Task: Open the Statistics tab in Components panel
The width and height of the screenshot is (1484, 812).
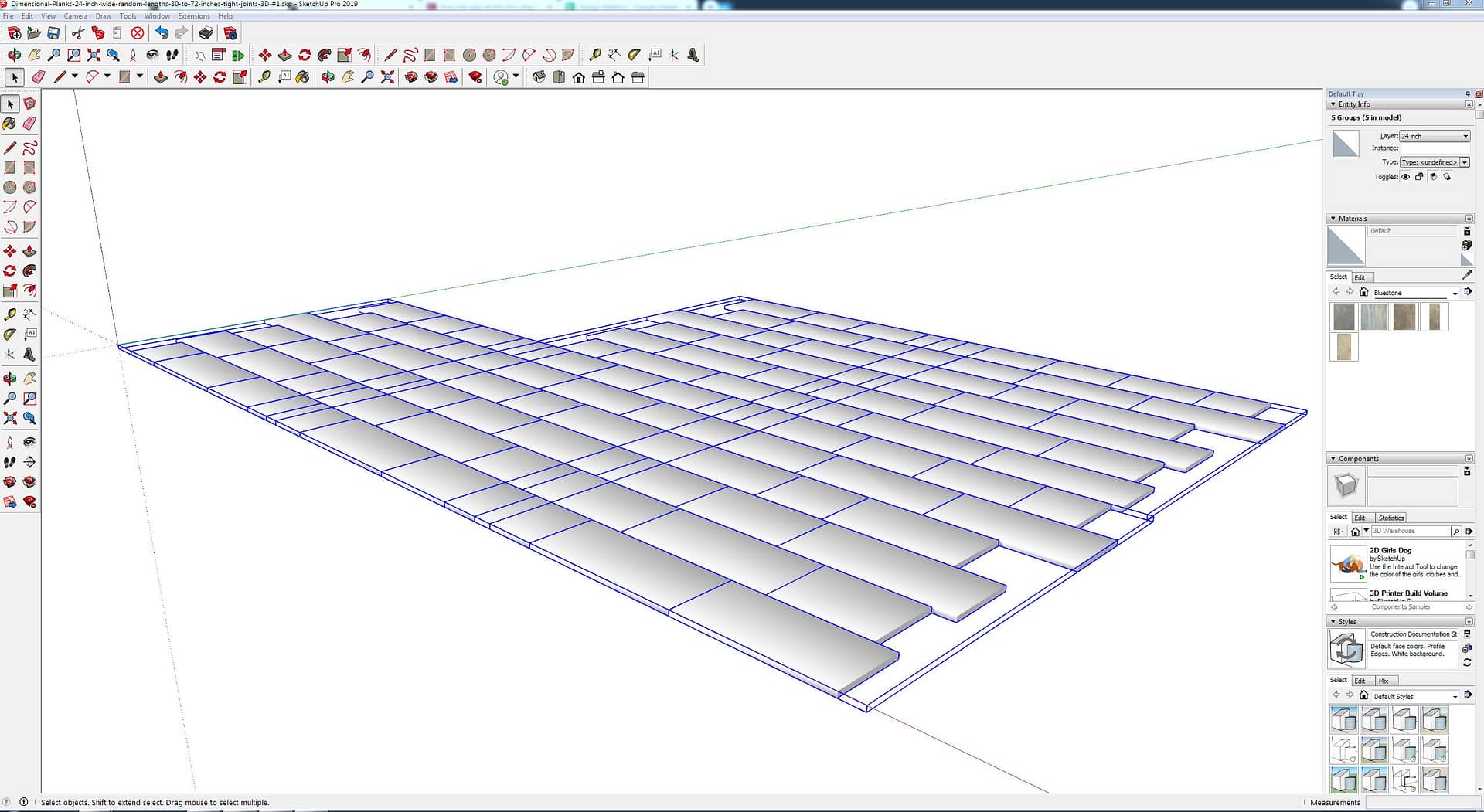Action: [1390, 518]
